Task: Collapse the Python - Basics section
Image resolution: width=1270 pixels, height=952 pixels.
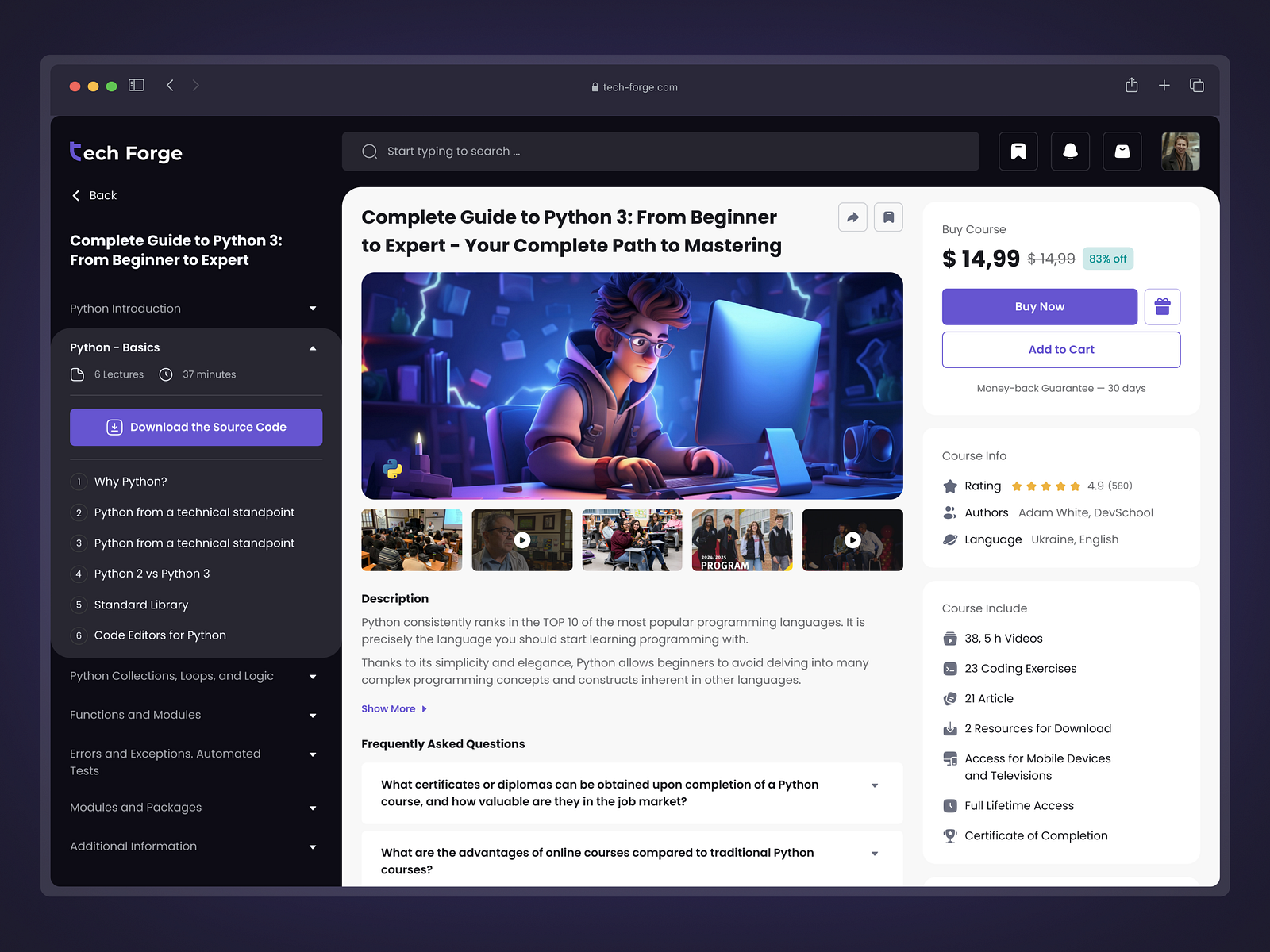Action: [312, 347]
